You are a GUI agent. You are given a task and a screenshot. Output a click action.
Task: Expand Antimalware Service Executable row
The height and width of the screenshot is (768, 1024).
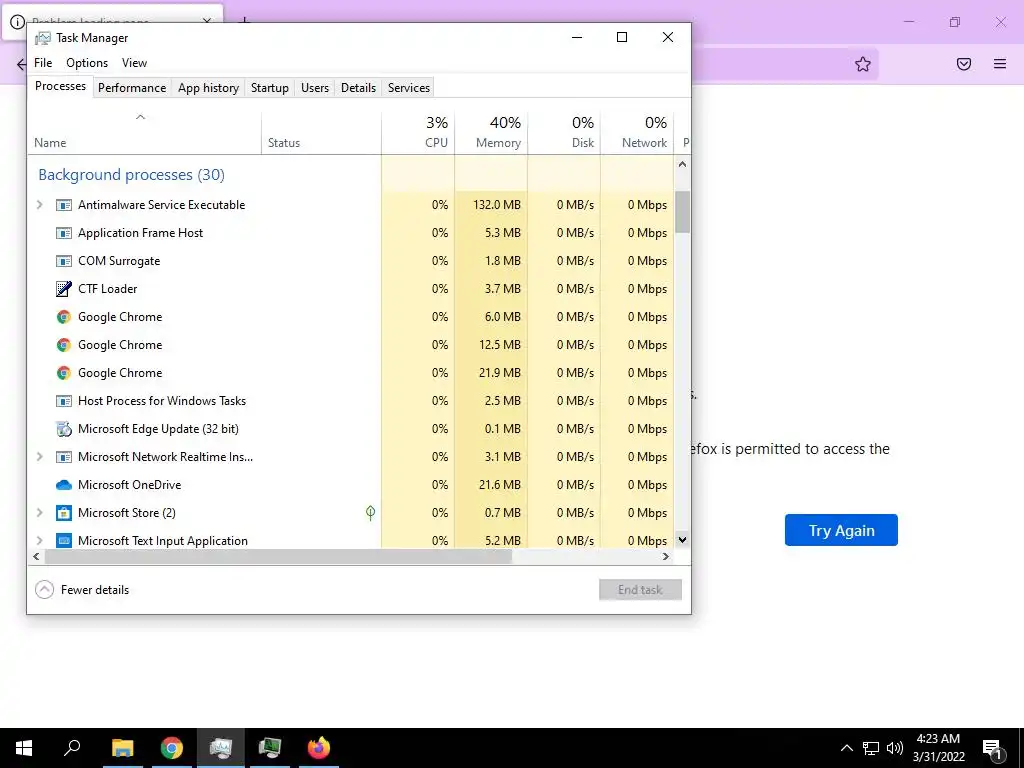point(40,205)
